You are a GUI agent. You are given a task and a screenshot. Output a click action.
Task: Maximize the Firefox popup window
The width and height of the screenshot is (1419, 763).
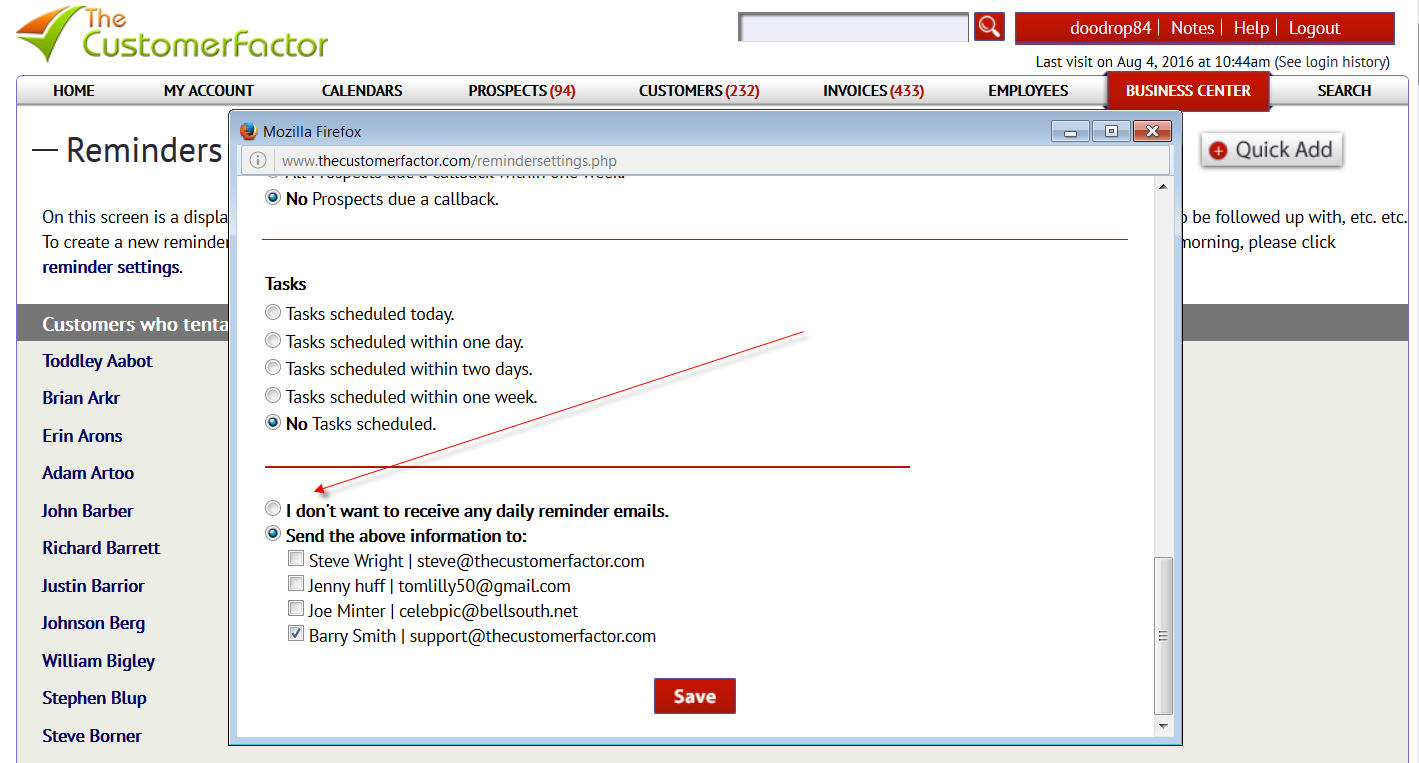click(1110, 131)
